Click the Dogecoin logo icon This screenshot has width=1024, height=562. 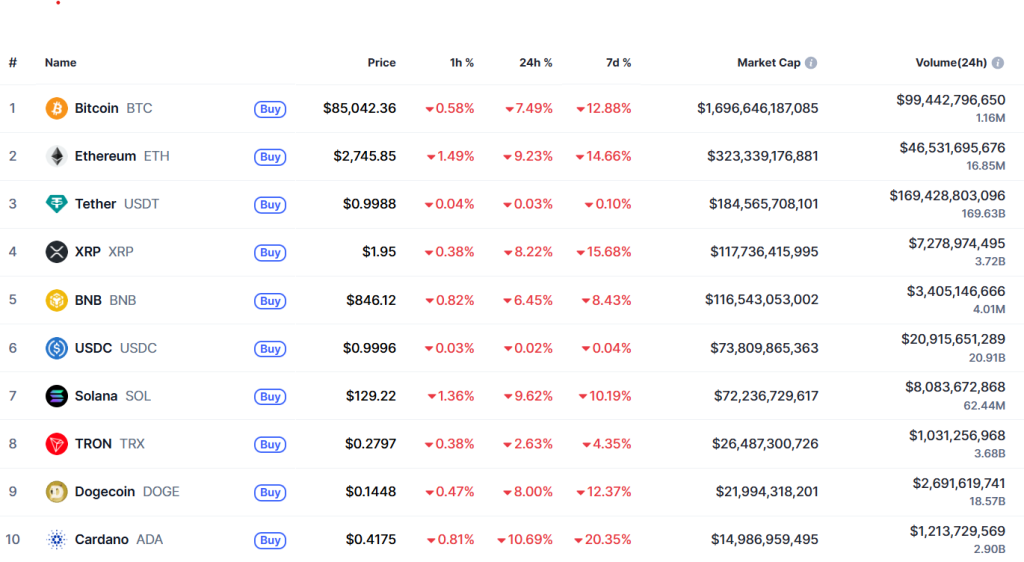pos(57,492)
